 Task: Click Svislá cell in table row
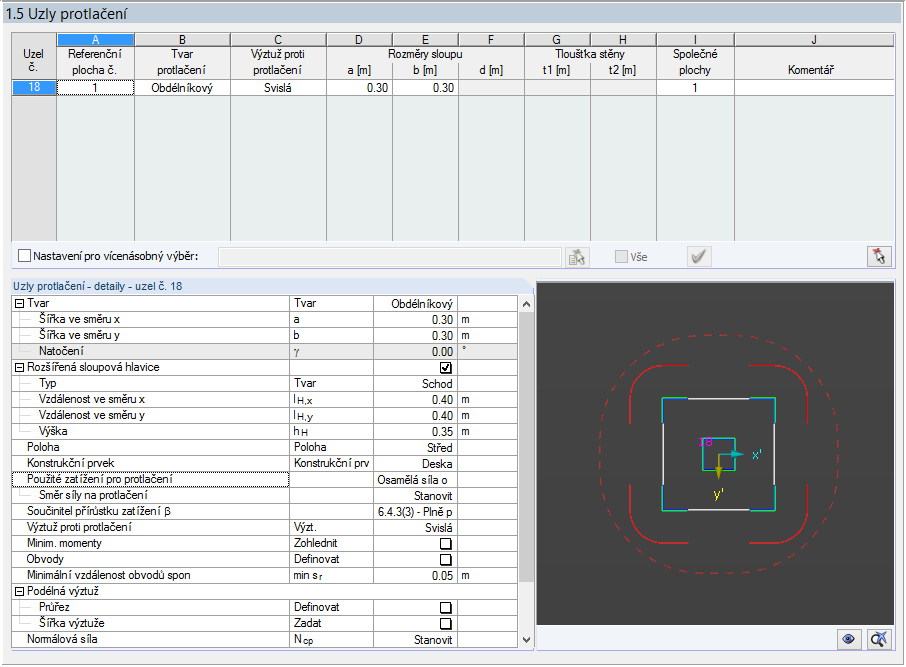point(278,88)
